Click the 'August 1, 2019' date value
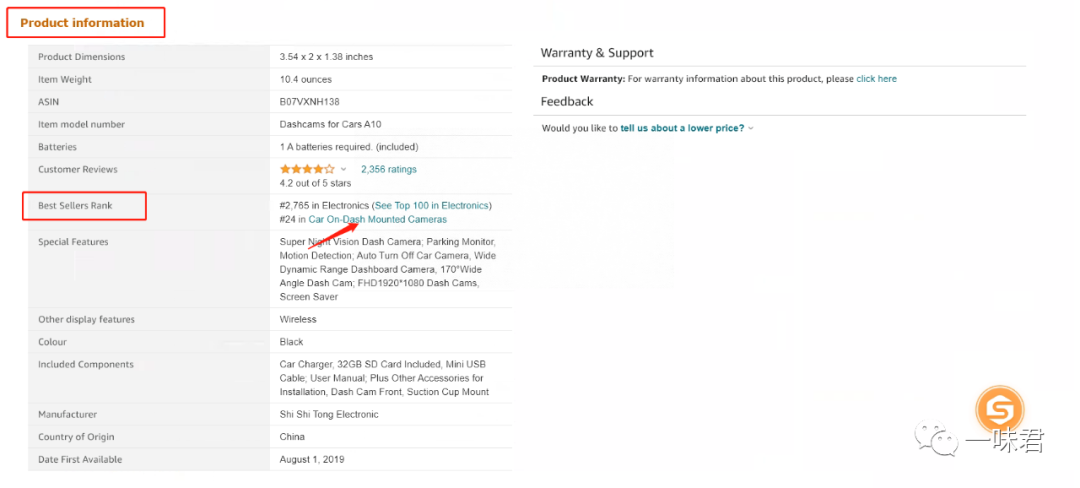1080x488 pixels. (x=314, y=459)
